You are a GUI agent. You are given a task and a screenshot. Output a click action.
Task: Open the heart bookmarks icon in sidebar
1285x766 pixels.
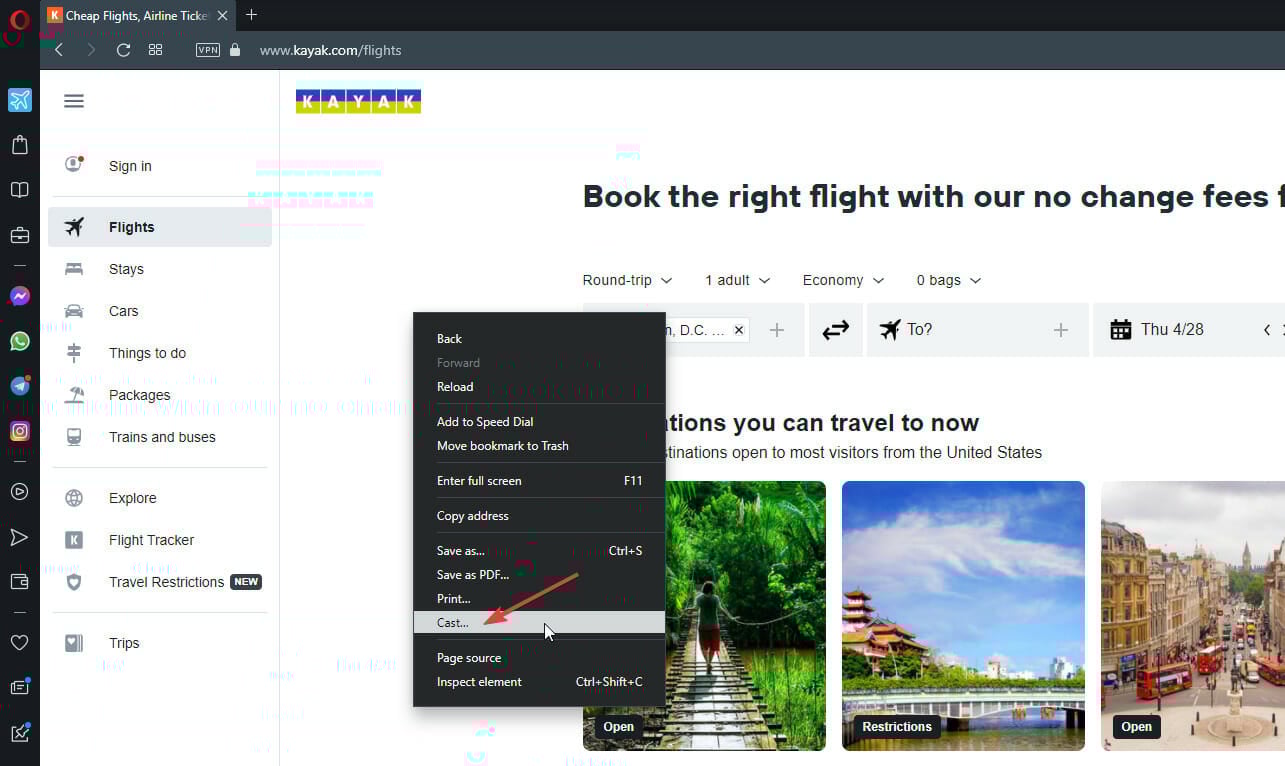click(x=19, y=642)
